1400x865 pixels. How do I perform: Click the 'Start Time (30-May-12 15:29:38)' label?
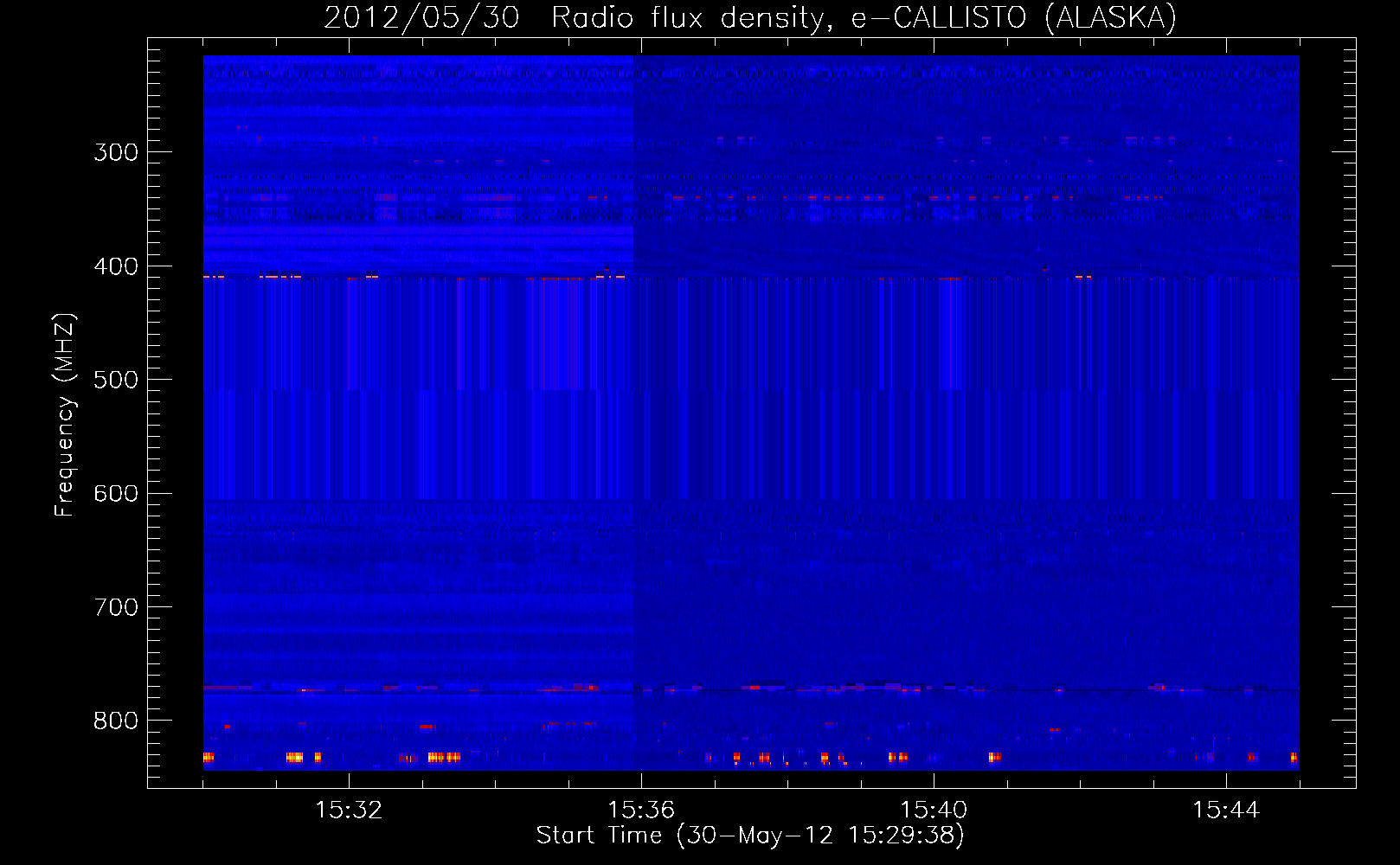750,836
